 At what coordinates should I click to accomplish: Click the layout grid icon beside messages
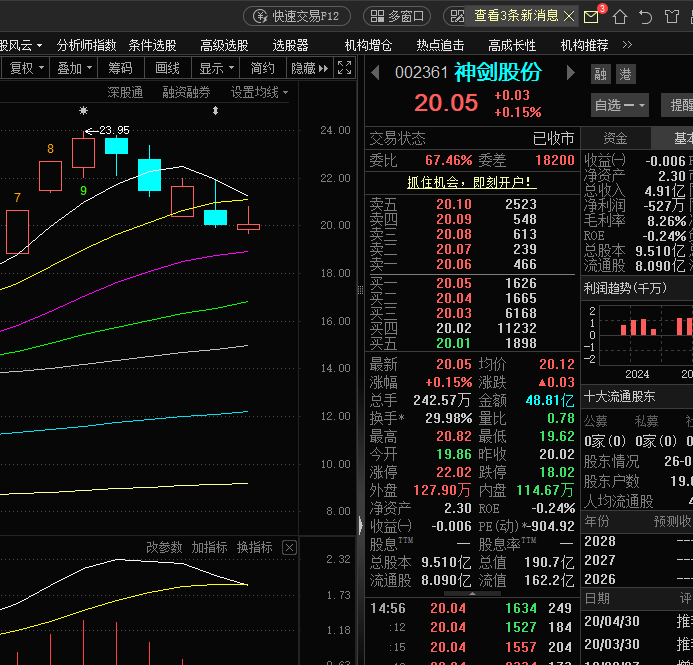[x=457, y=16]
